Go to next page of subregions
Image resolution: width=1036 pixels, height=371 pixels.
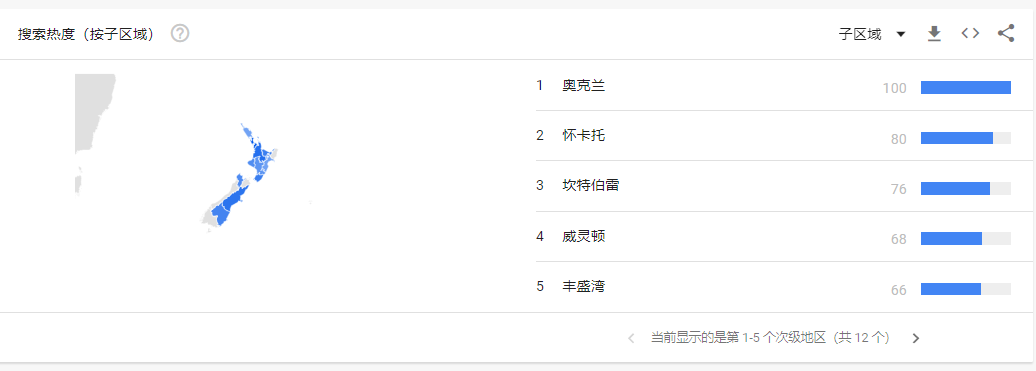[x=915, y=339]
